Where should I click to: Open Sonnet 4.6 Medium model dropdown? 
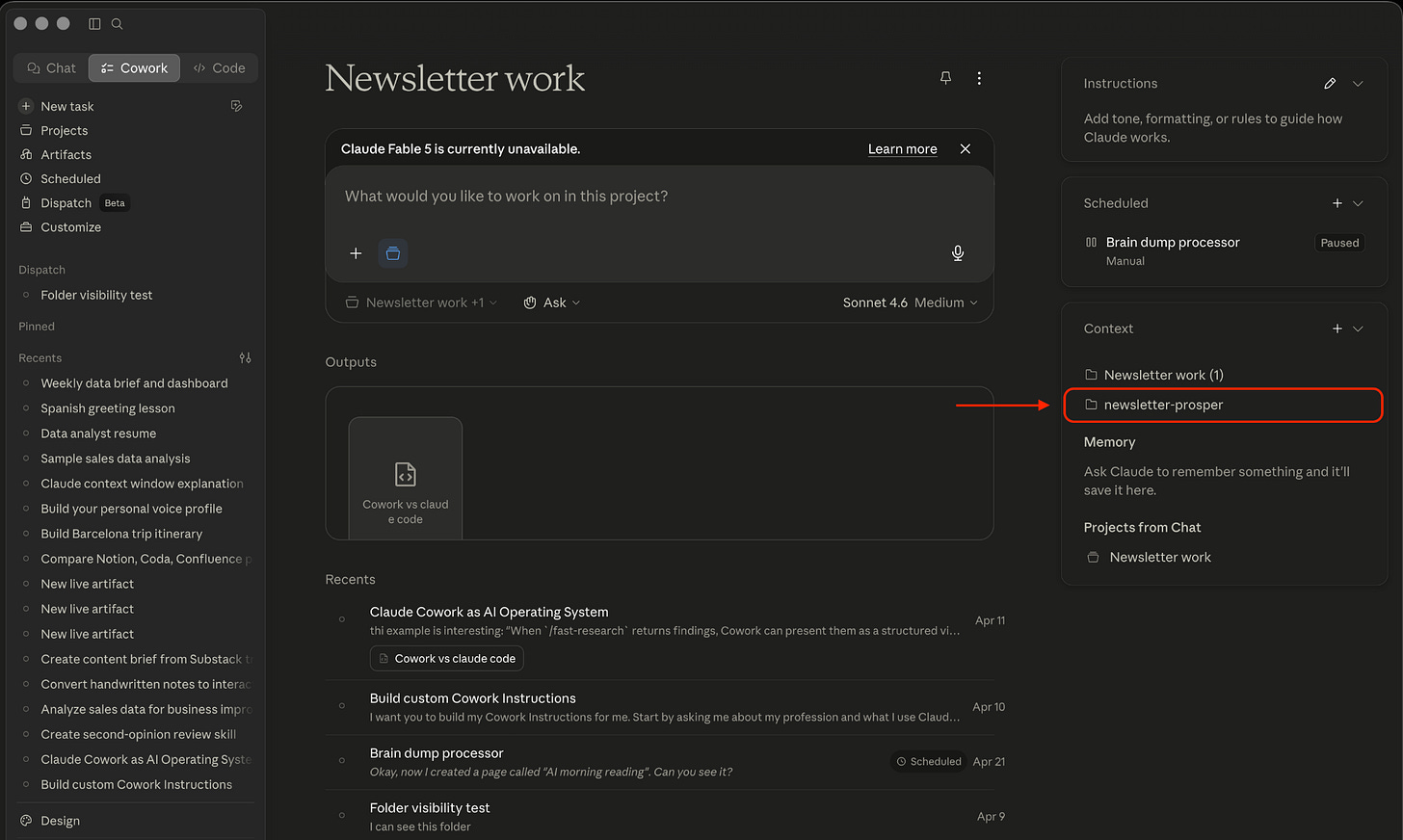[910, 302]
